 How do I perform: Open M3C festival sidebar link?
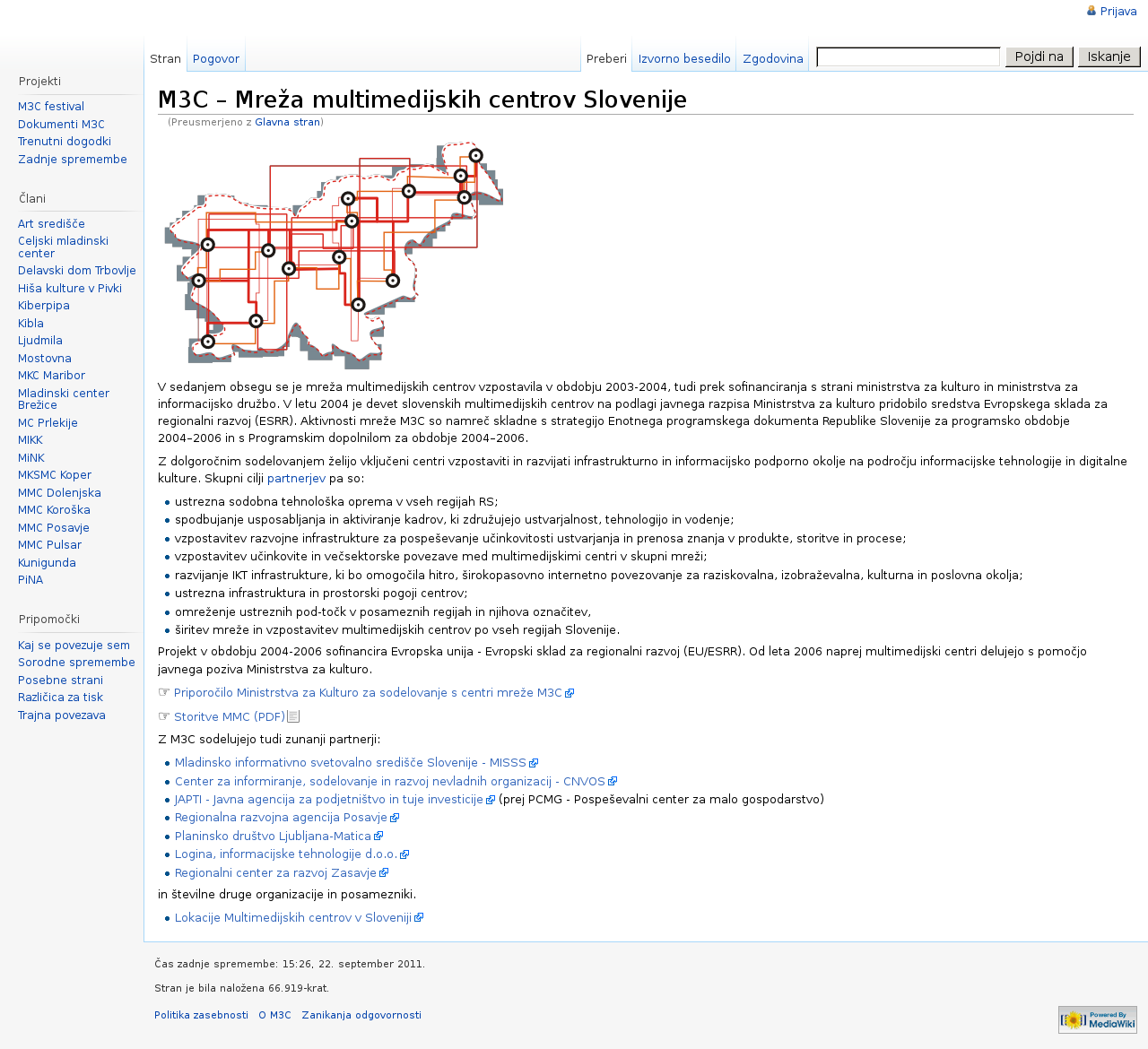pyautogui.click(x=51, y=107)
